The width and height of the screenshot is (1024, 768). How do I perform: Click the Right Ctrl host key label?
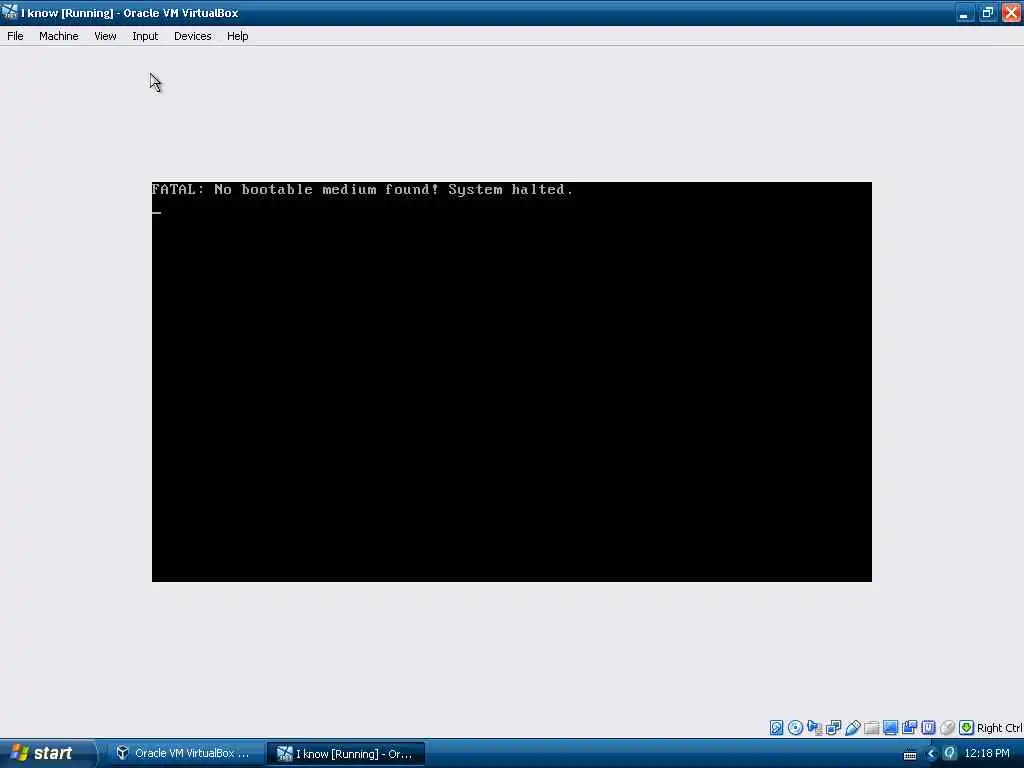coord(1000,728)
